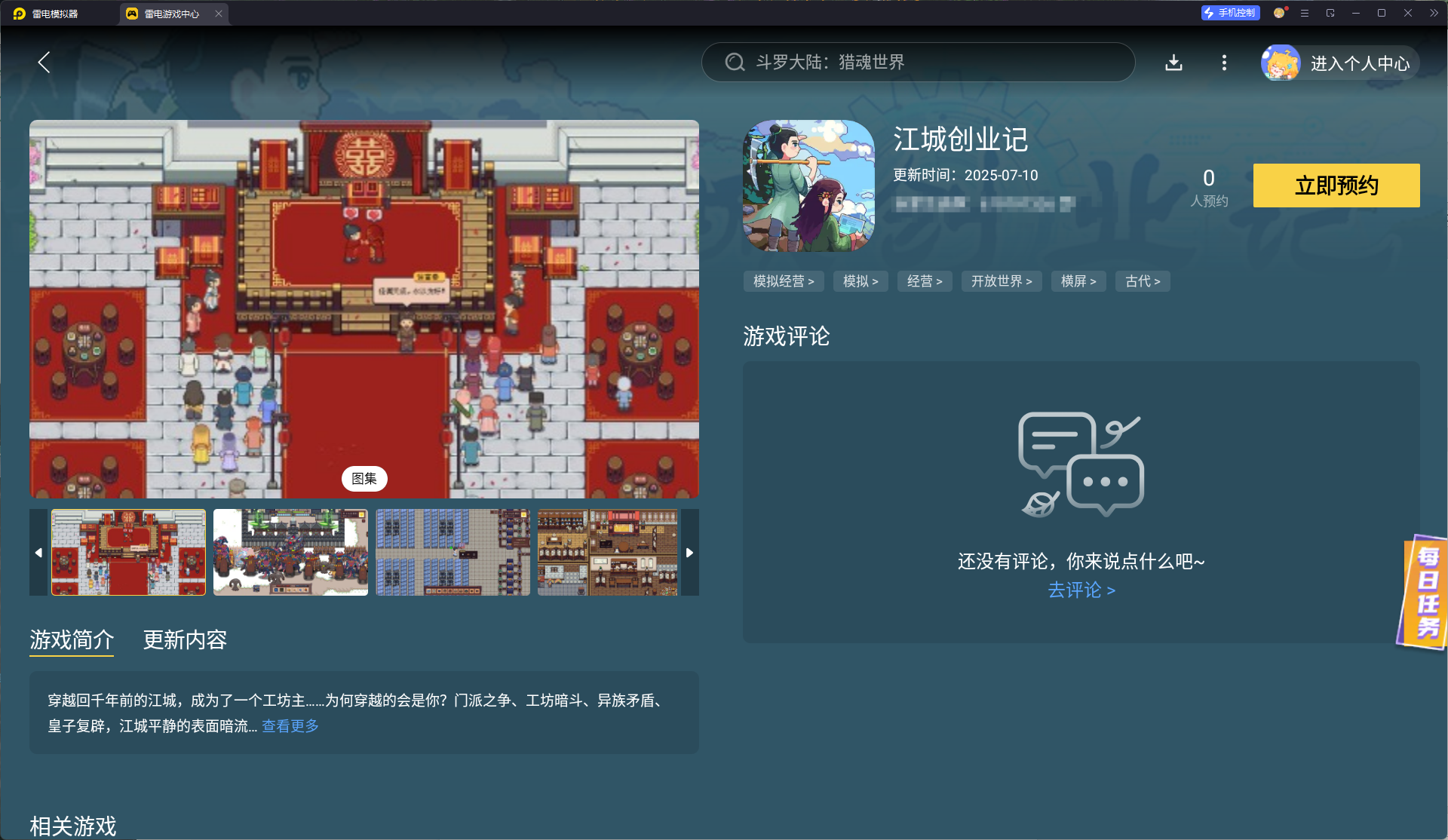Click the title bar pop-out window icon
The height and width of the screenshot is (840, 1448).
pos(1330,13)
